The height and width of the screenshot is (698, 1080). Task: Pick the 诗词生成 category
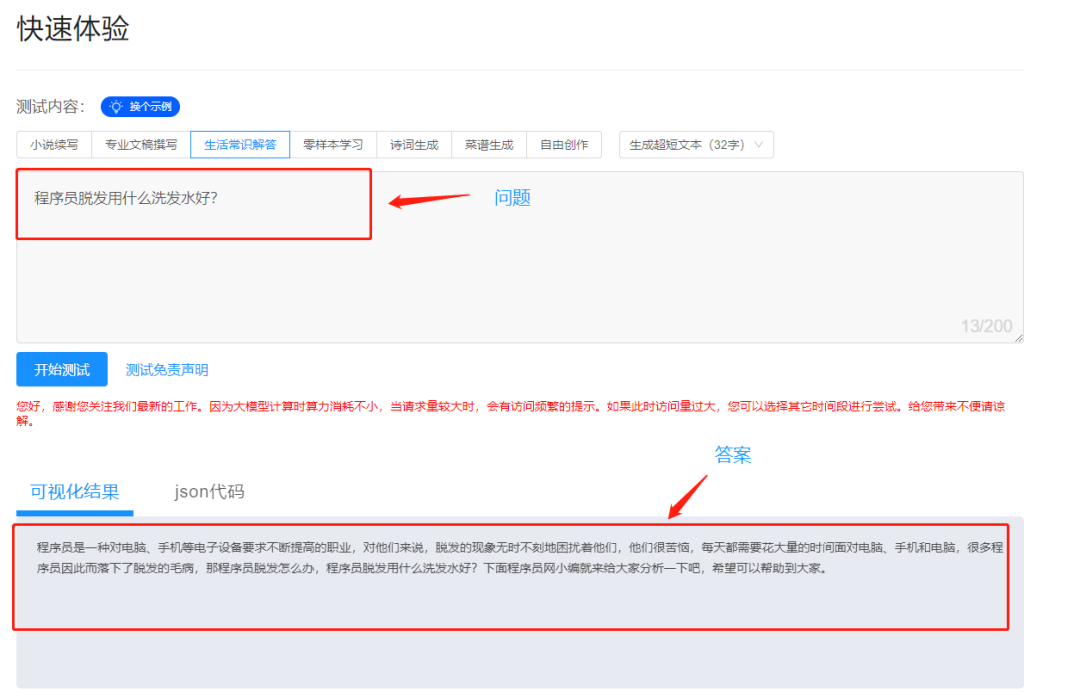click(414, 145)
